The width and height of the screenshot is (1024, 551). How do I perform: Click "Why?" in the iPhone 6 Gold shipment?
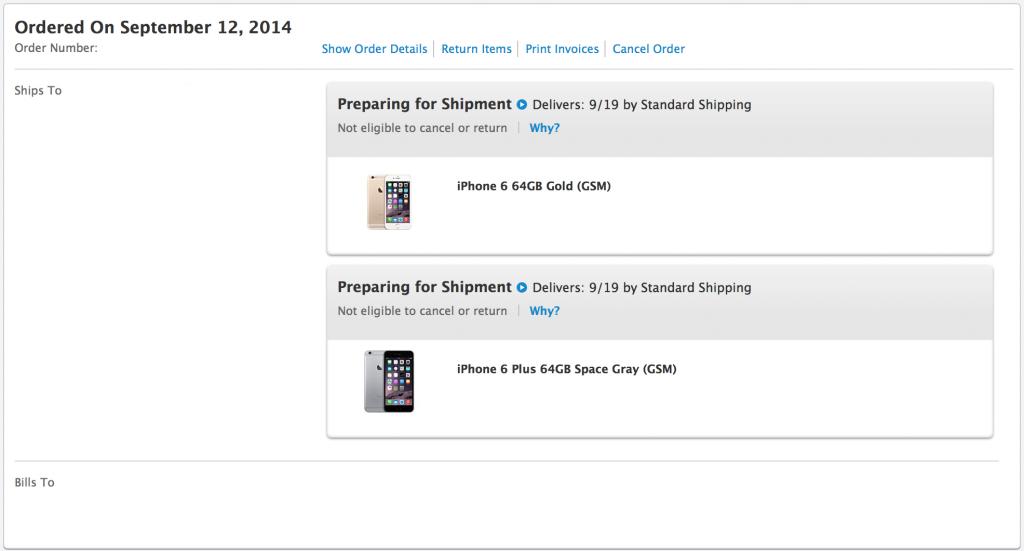point(544,128)
